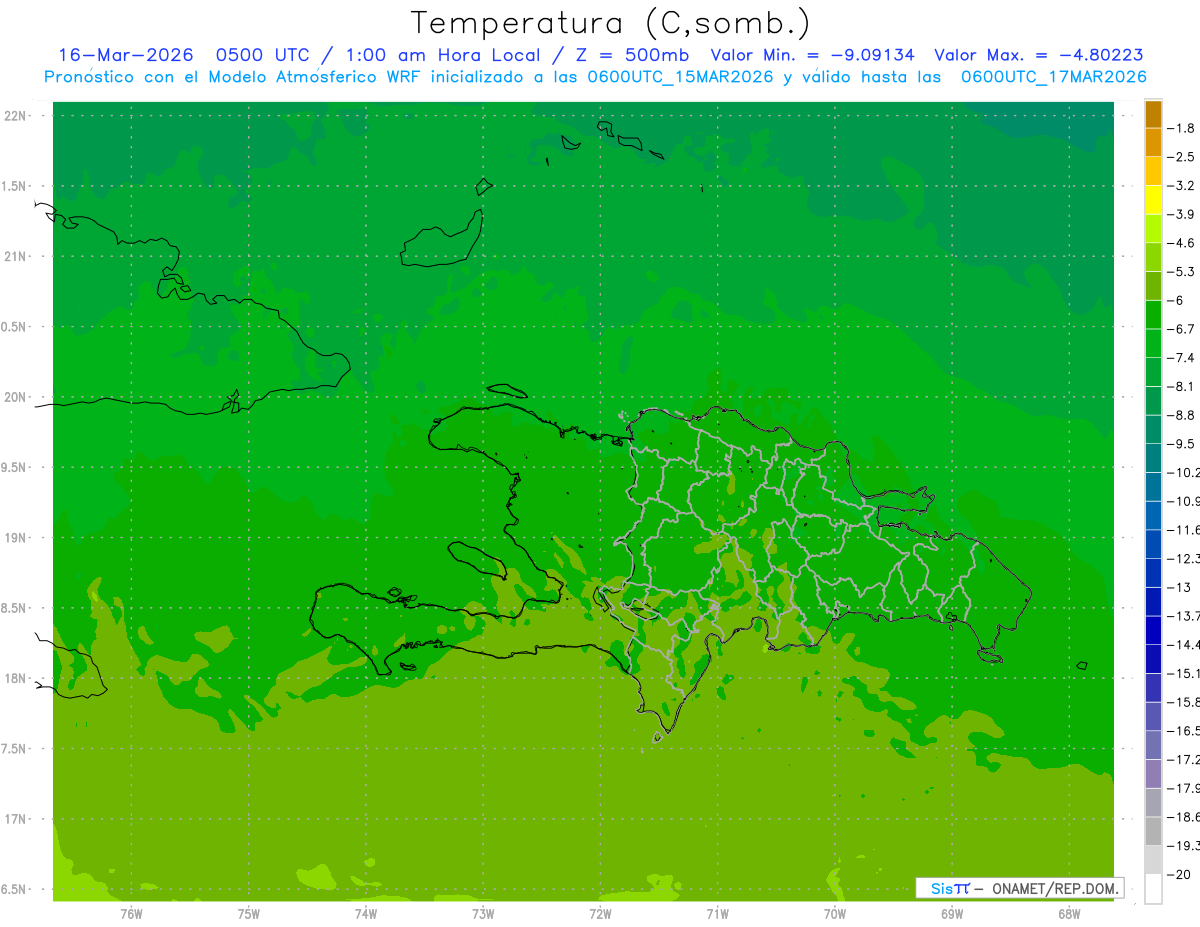Screen dimensions: 1200x927
Task: Click the "17N" latitude label
Action: coord(16,819)
